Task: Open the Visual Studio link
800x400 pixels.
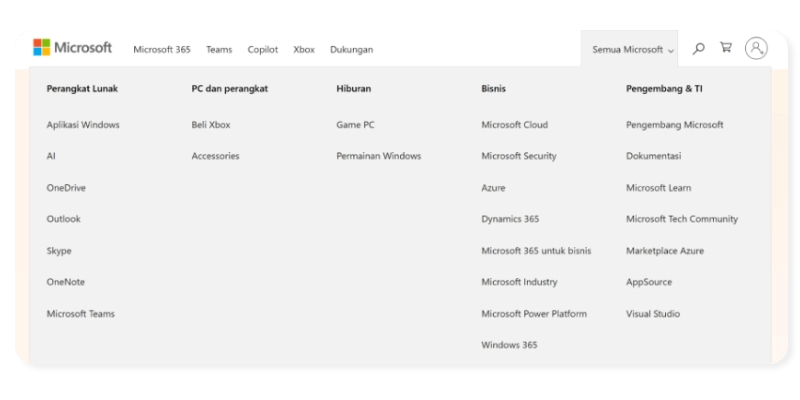Action: [x=653, y=314]
